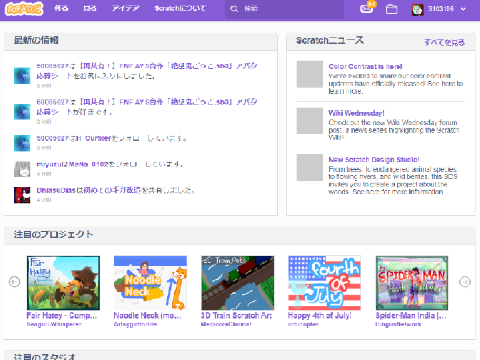This screenshot has width=480, height=360.
Task: Expand the account dropdown arrow
Action: click(463, 9)
